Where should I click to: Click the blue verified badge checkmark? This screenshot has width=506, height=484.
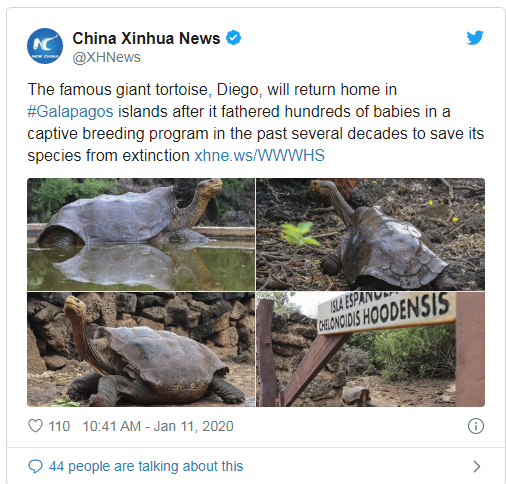coord(234,38)
